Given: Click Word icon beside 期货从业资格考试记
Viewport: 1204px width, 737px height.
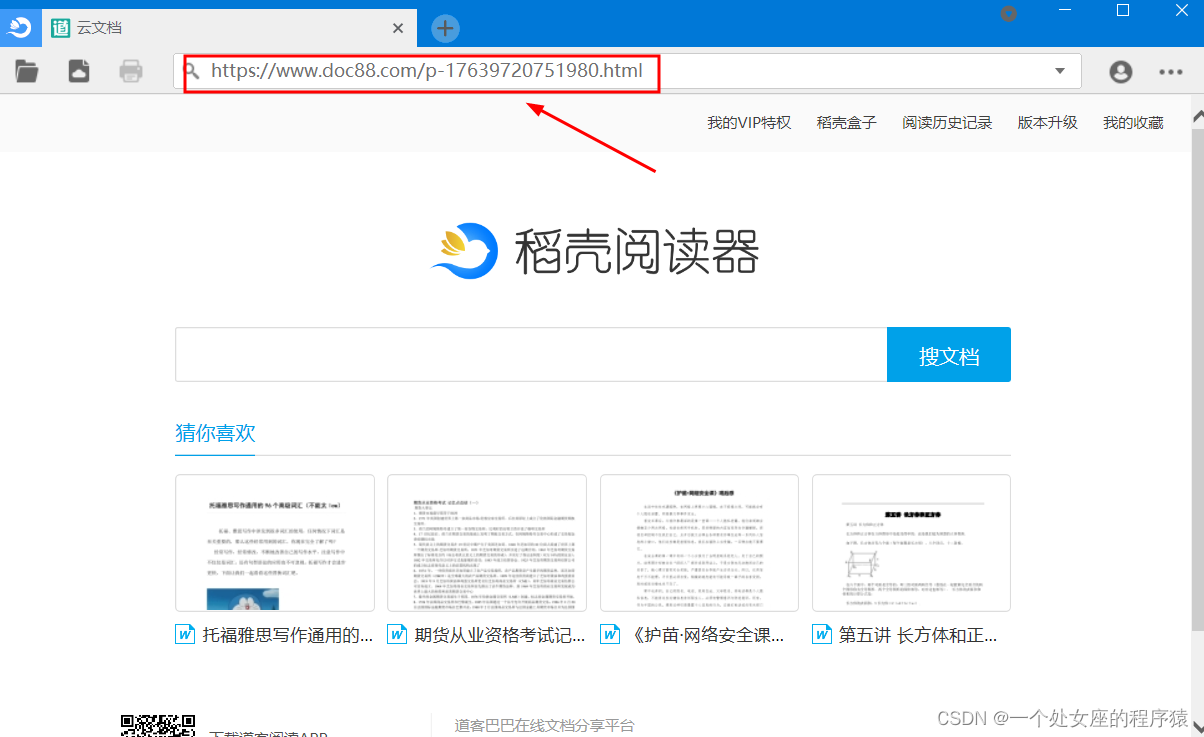Looking at the screenshot, I should click(x=397, y=634).
